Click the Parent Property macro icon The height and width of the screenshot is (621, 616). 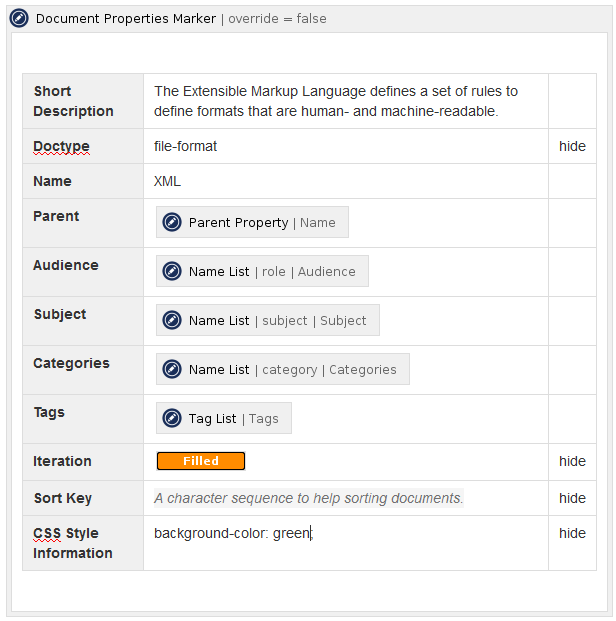172,222
